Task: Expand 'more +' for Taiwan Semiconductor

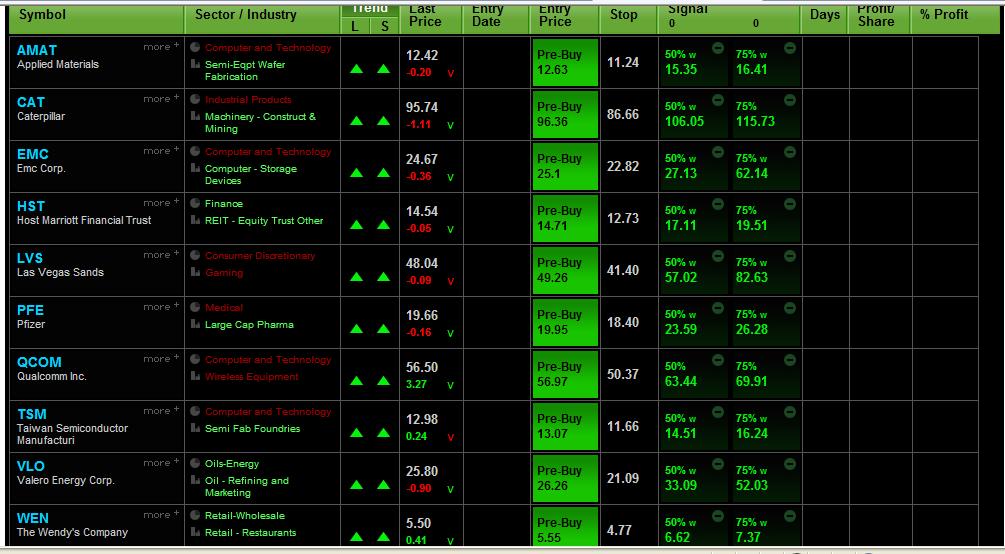Action: click(x=161, y=410)
